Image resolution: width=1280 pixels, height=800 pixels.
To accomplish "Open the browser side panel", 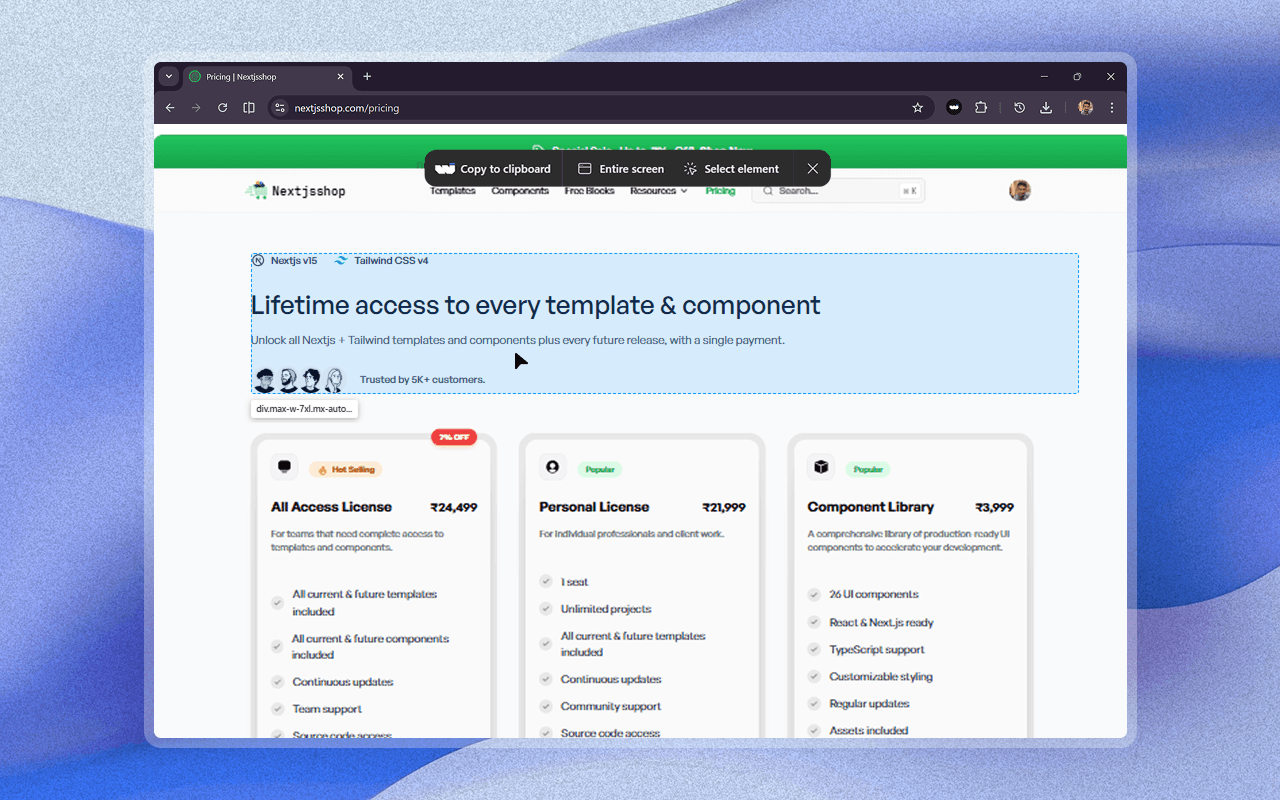I will click(249, 108).
